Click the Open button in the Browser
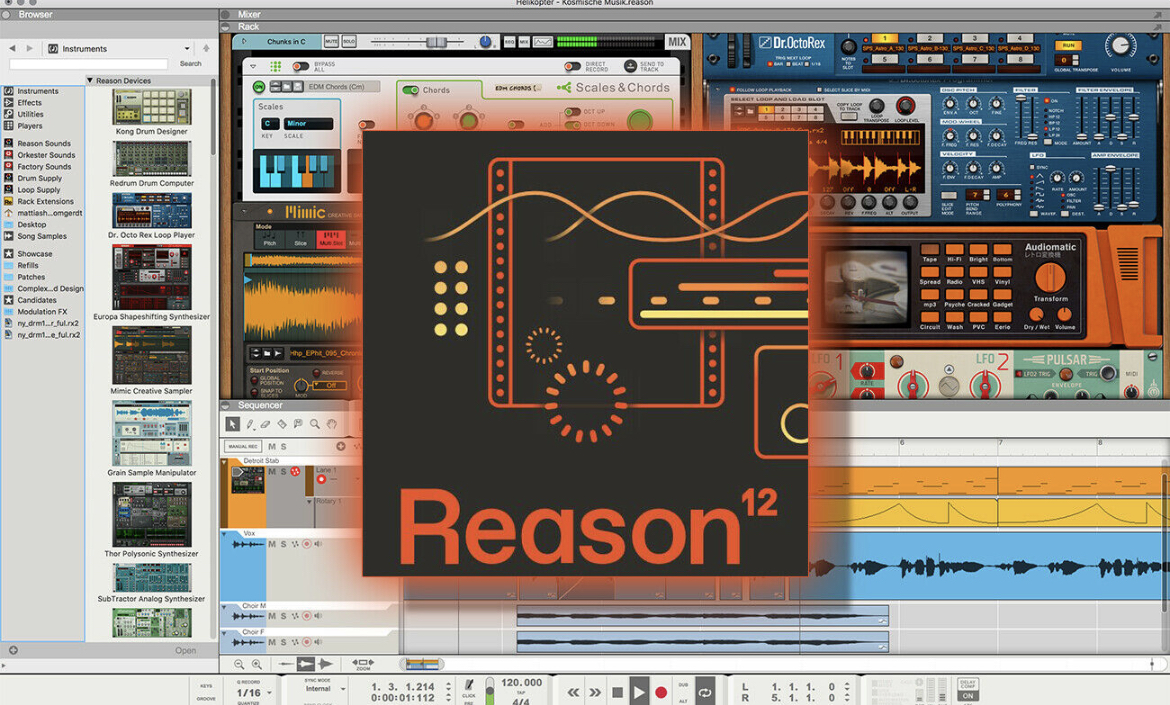This screenshot has height=705, width=1170. tap(186, 651)
